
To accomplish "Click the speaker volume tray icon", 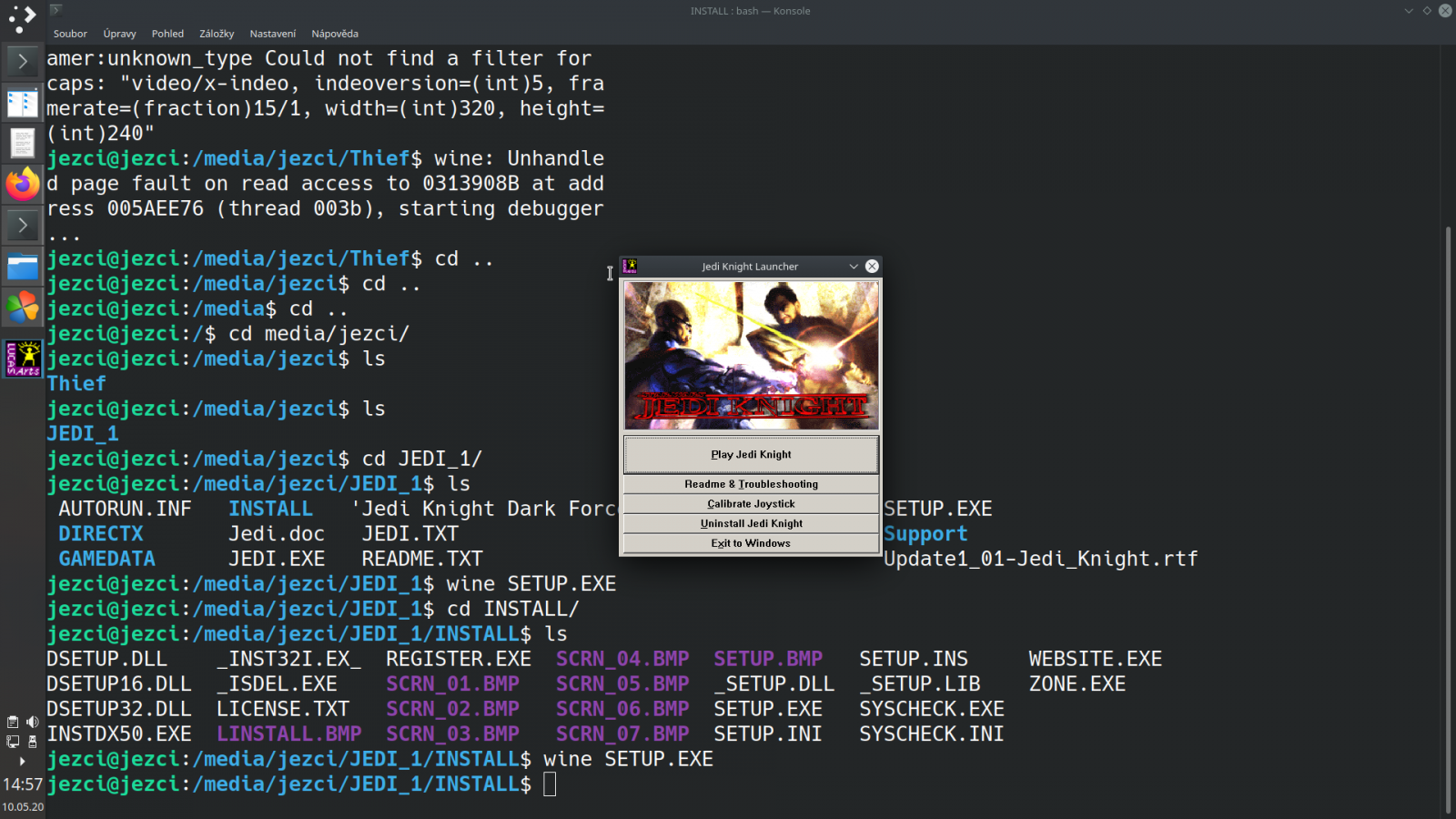I will 33,722.
